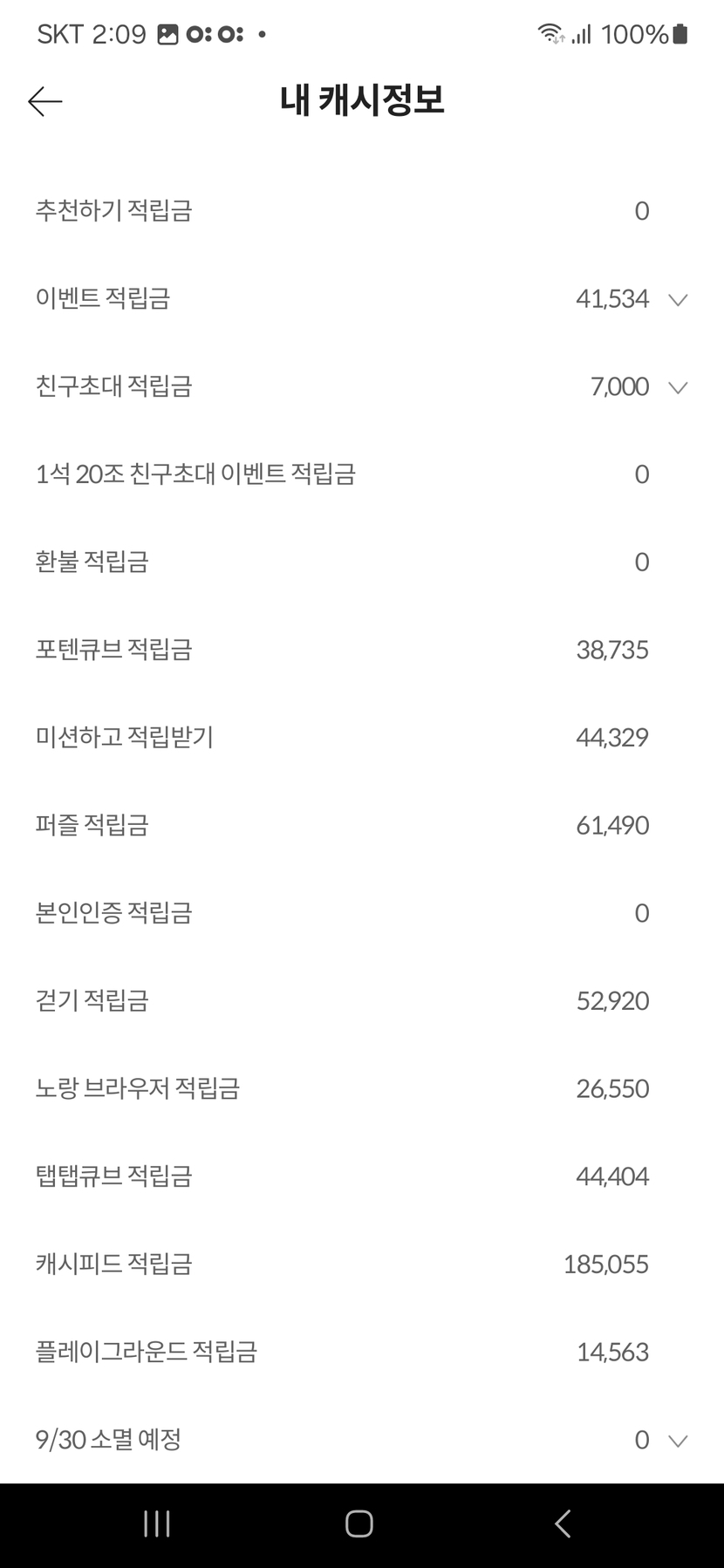
Task: Expand the 친구초대 적립금 chevron
Action: [678, 387]
